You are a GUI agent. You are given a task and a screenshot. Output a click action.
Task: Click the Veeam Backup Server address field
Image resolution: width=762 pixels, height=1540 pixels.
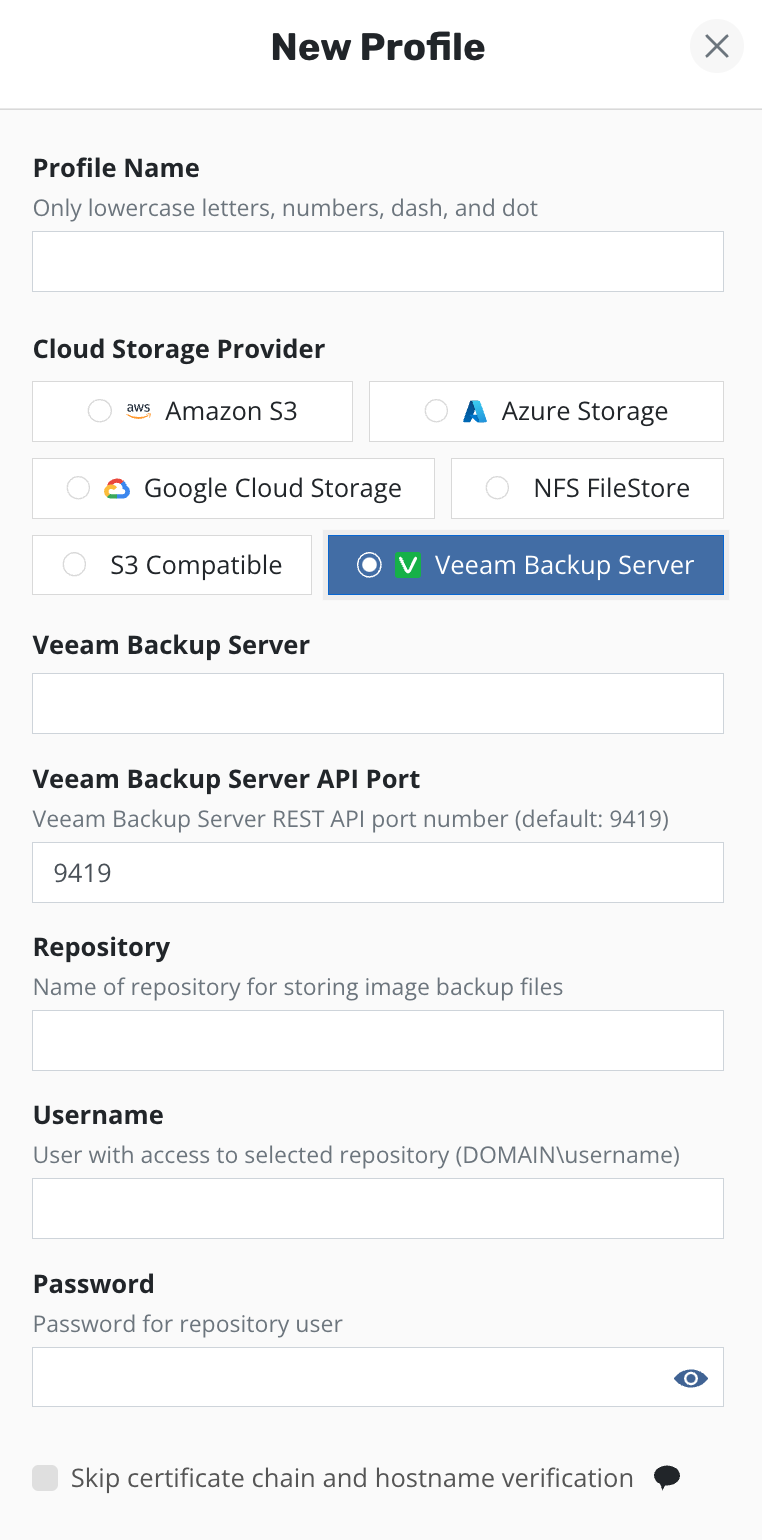pos(377,703)
